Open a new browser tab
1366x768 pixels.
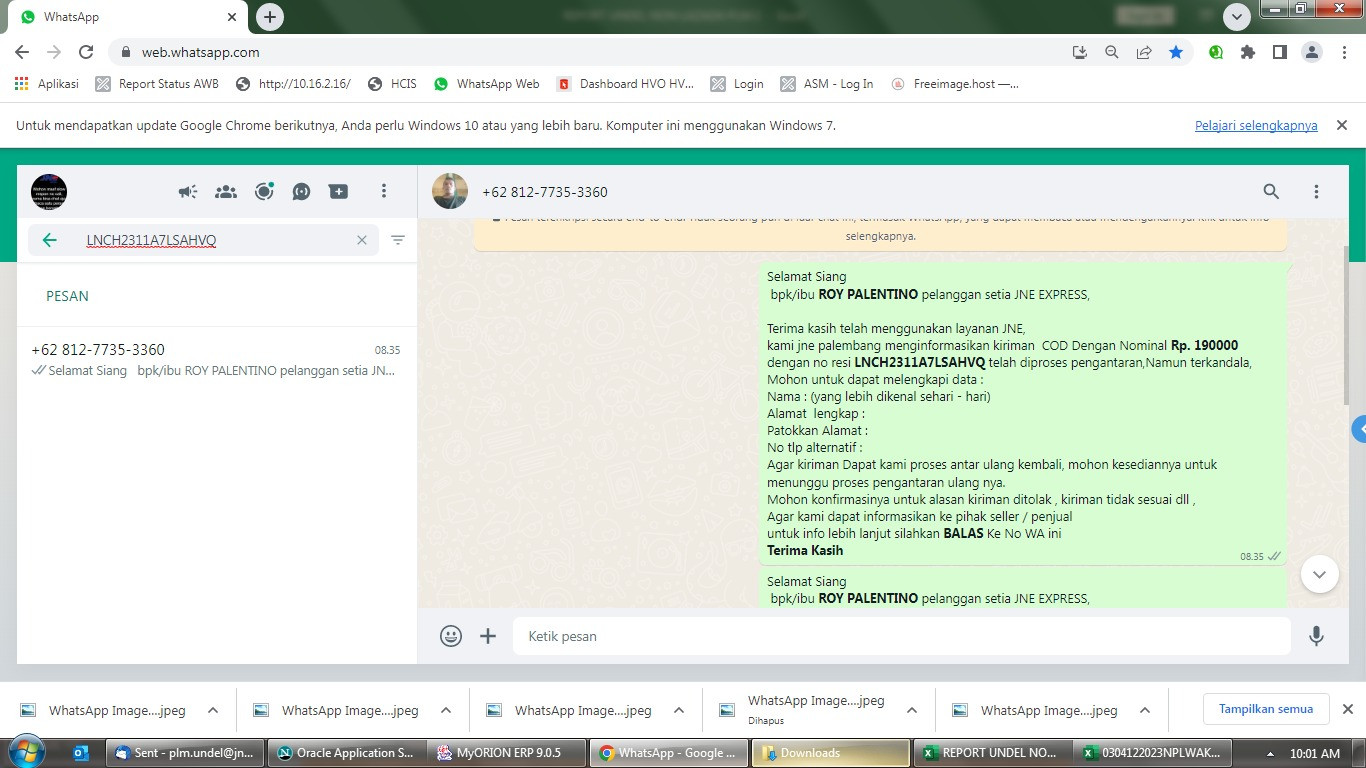269,17
